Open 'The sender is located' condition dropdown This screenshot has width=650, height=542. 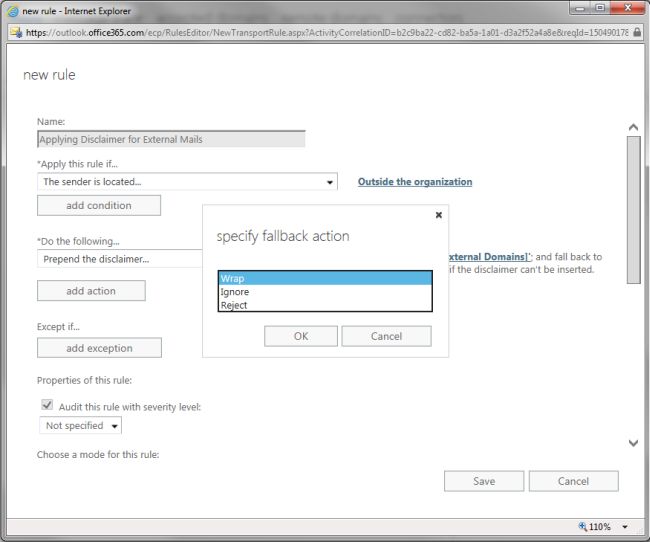coord(187,182)
